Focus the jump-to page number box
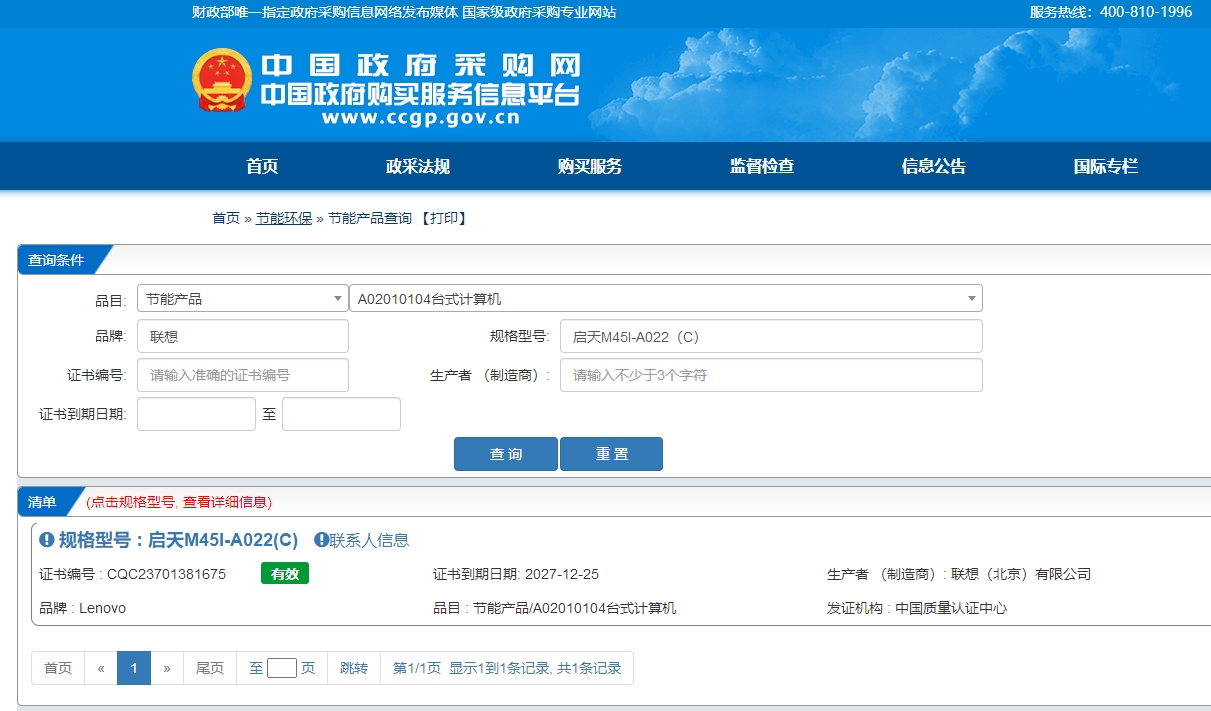The image size is (1211, 711). coord(282,668)
